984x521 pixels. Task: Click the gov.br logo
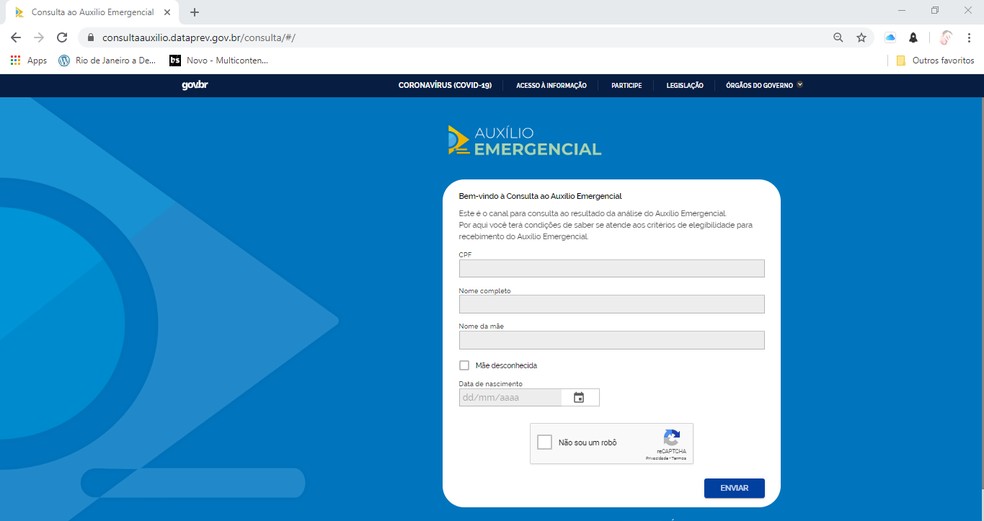coord(195,85)
